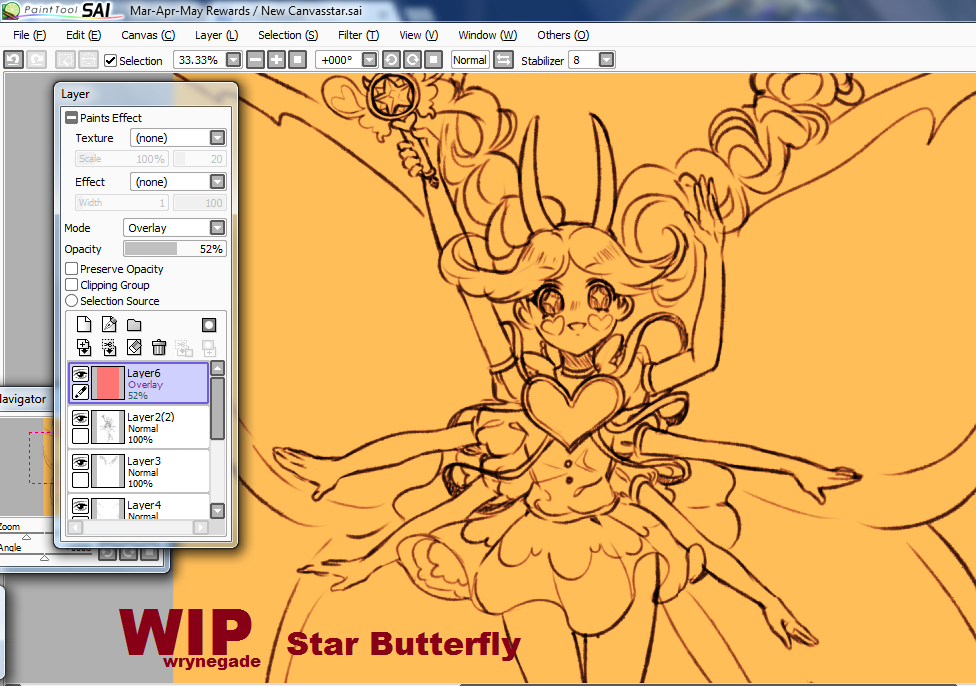976x686 pixels.
Task: Reset canvas rotation square button
Action: pos(433,60)
